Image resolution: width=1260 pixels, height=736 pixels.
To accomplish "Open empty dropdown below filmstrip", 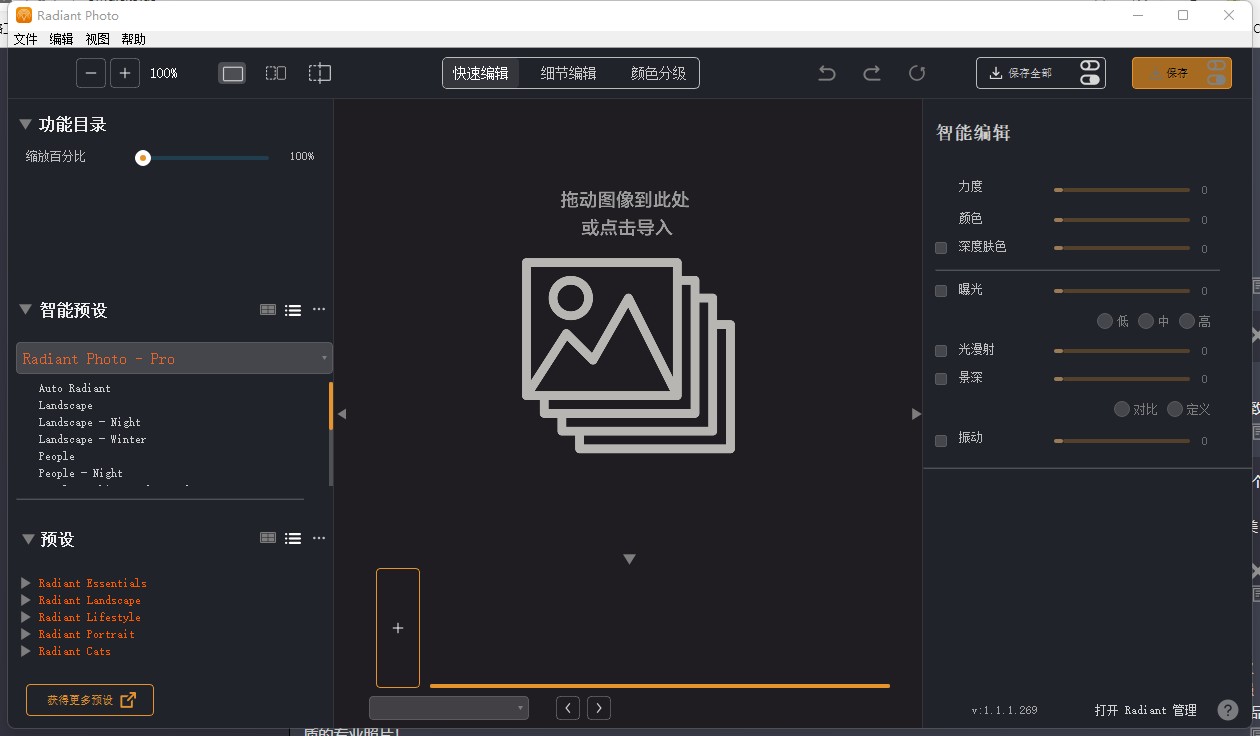I will pos(448,708).
